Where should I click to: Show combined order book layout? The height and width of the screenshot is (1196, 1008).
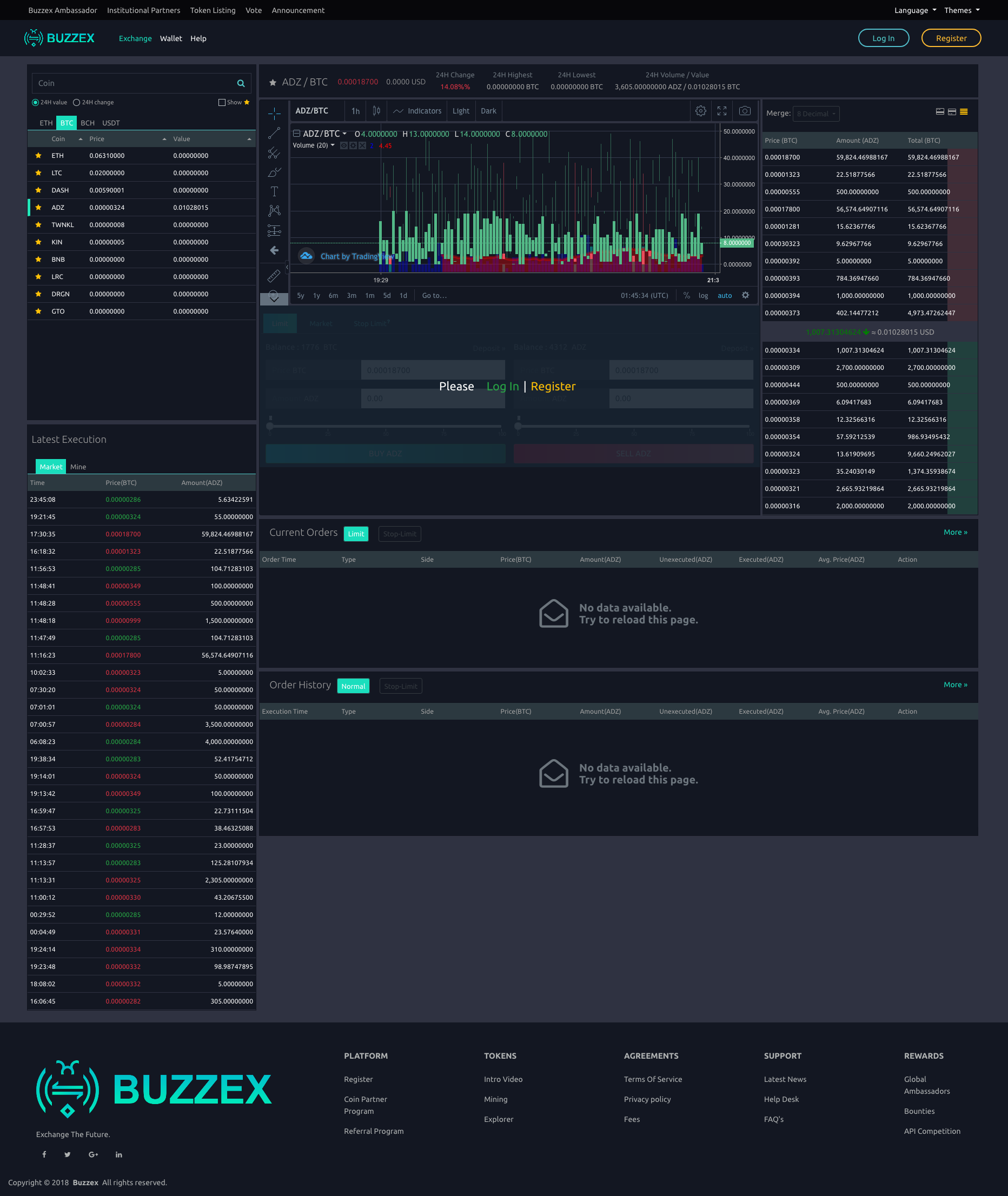964,112
